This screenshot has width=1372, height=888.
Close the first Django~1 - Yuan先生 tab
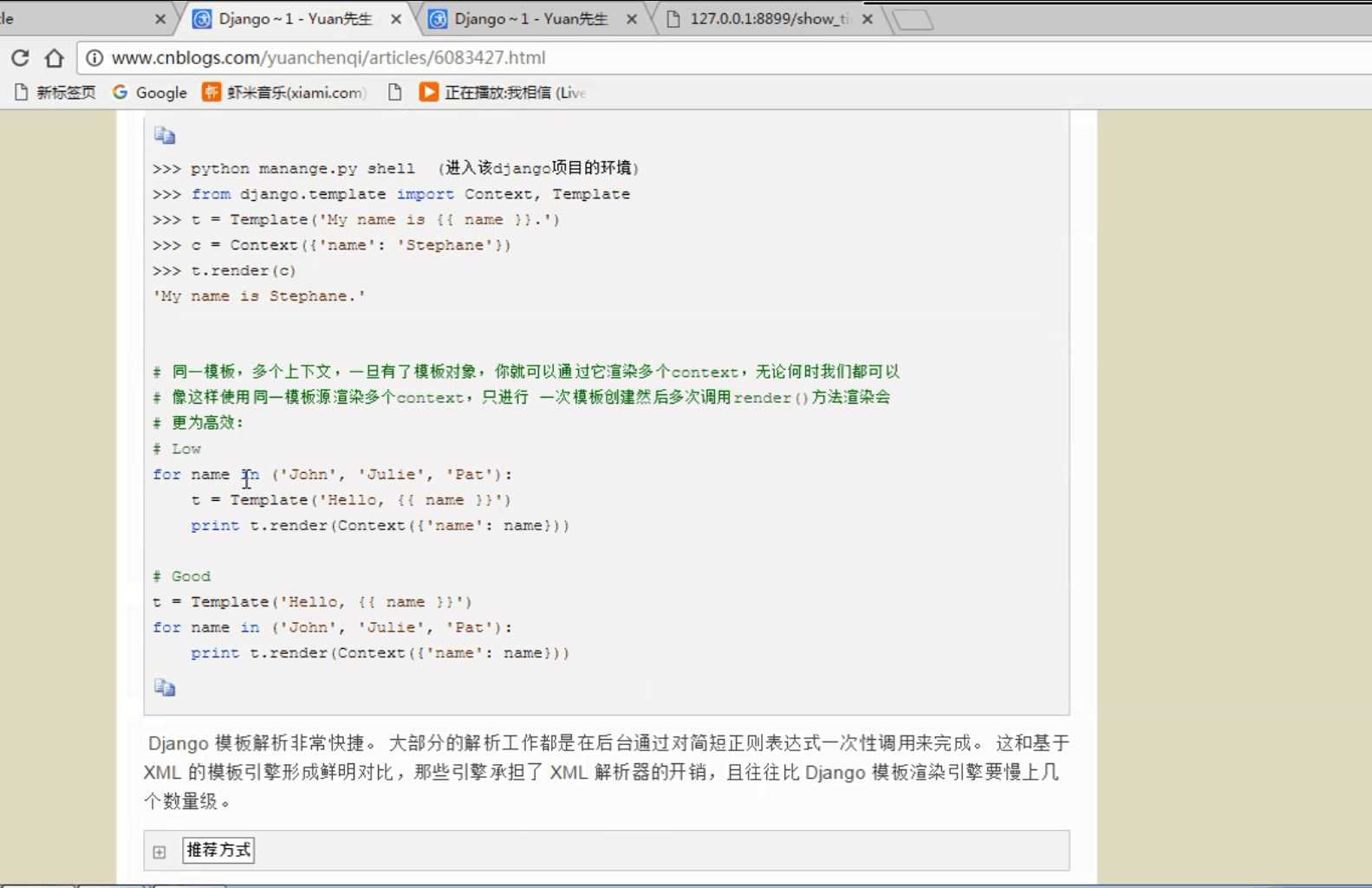396,19
